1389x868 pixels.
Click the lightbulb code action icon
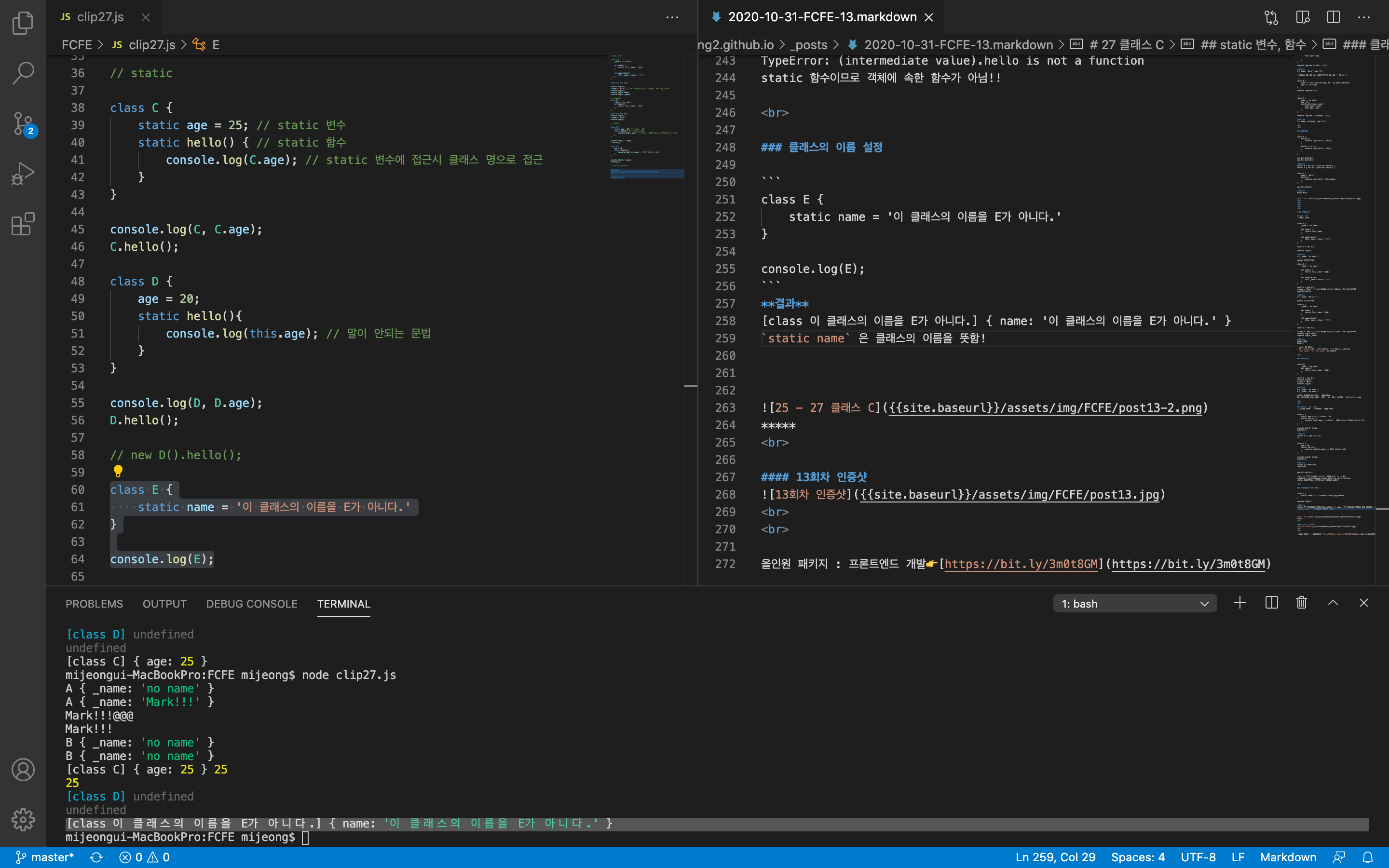118,471
